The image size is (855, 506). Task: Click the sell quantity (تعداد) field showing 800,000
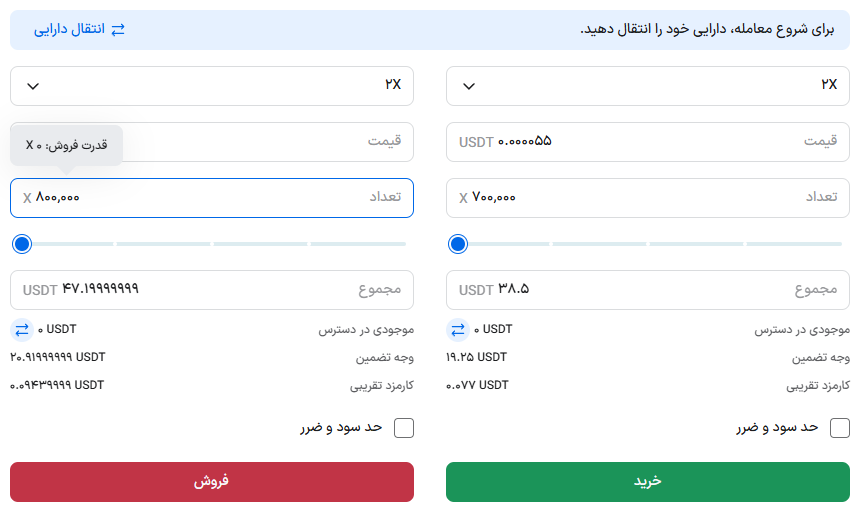point(211,198)
